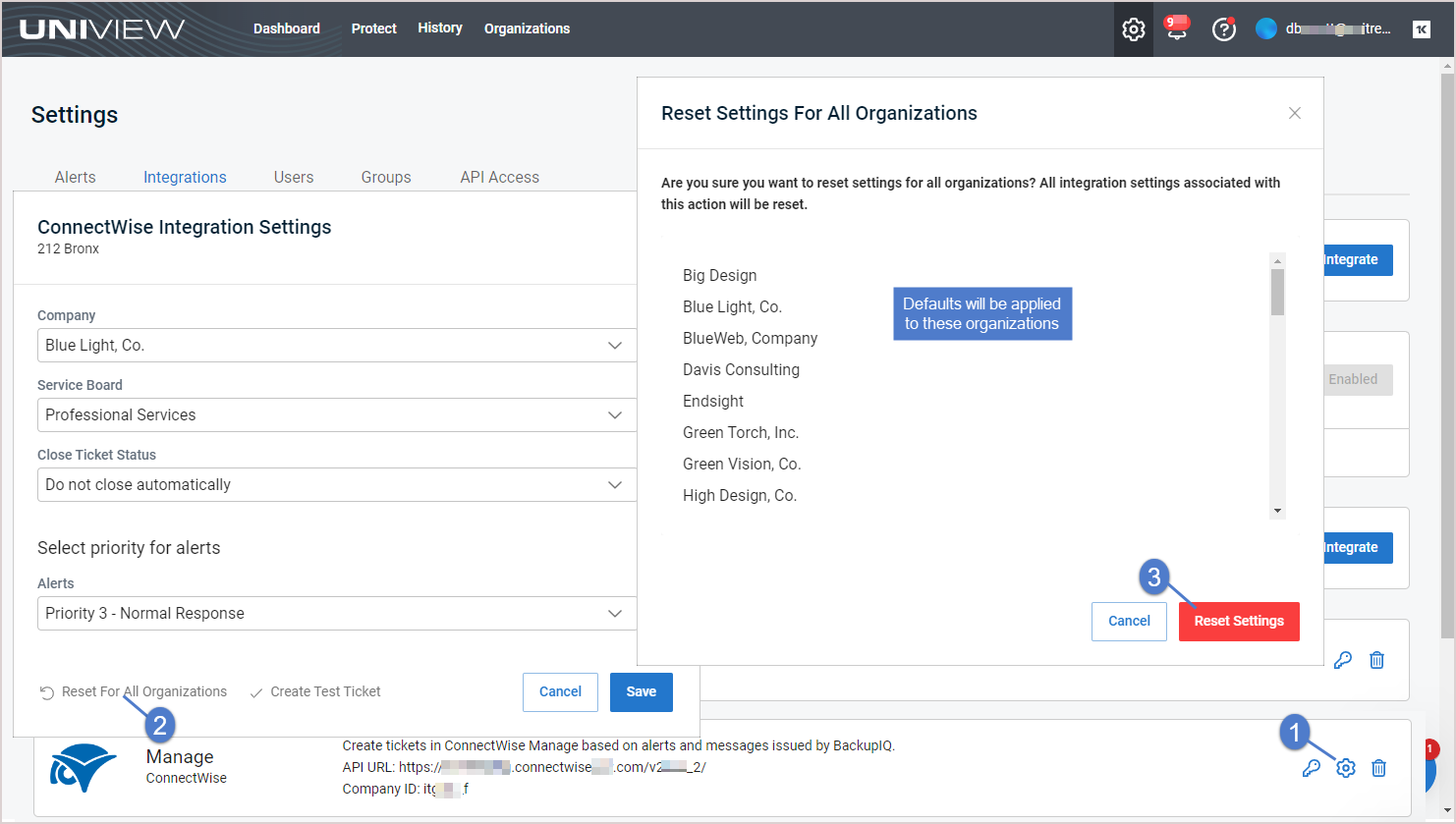Image resolution: width=1456 pixels, height=824 pixels.
Task: Click trash icon in row above Manage
Action: 1377,660
